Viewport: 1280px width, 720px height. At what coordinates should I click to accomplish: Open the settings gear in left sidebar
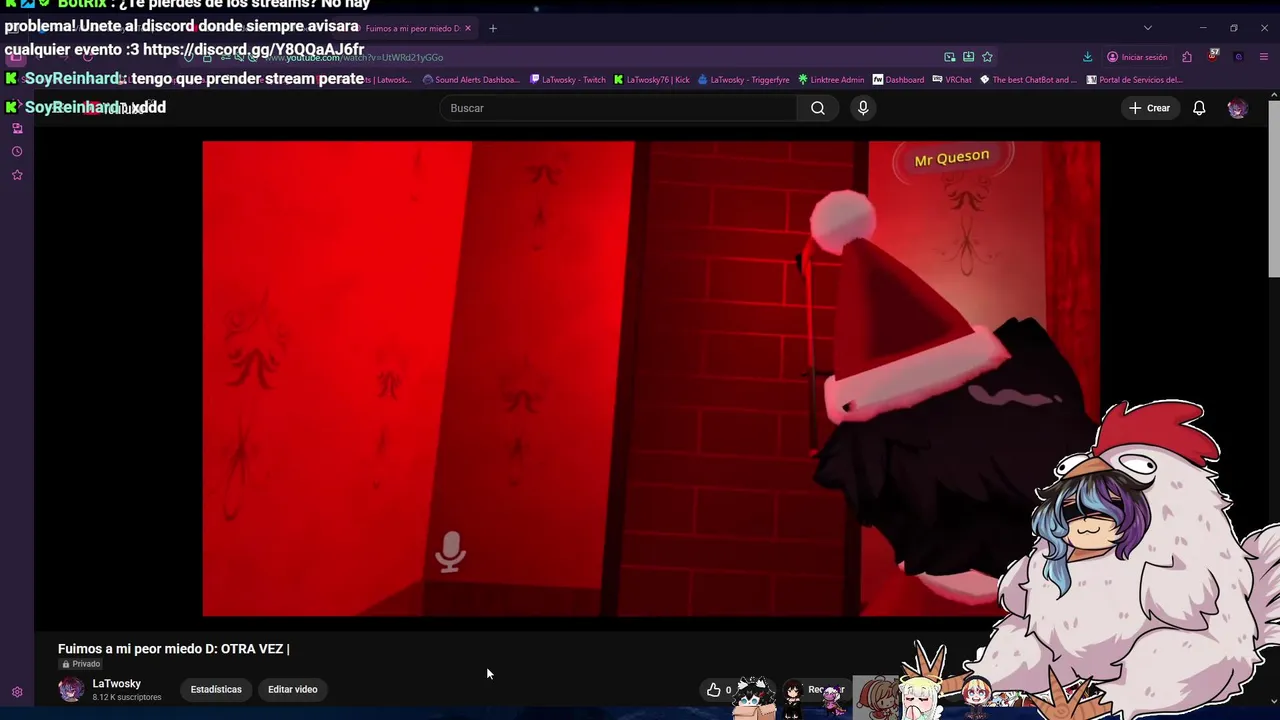coord(17,692)
